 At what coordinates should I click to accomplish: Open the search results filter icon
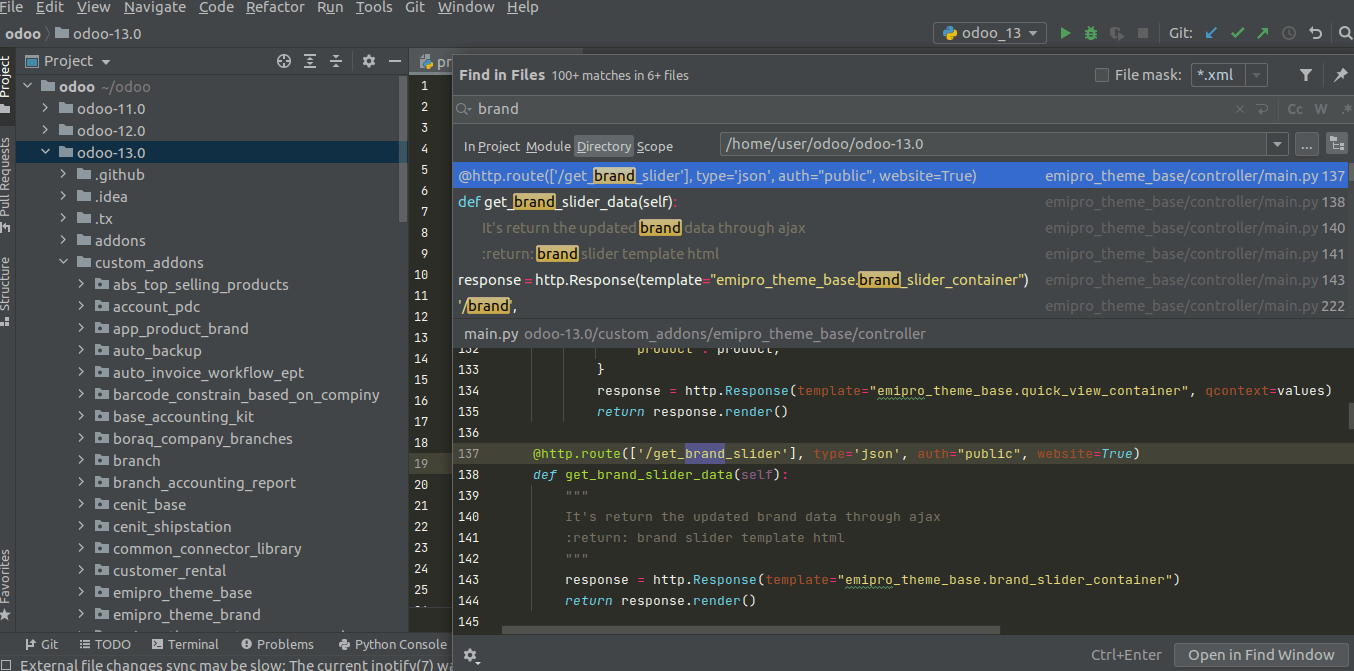tap(1306, 75)
